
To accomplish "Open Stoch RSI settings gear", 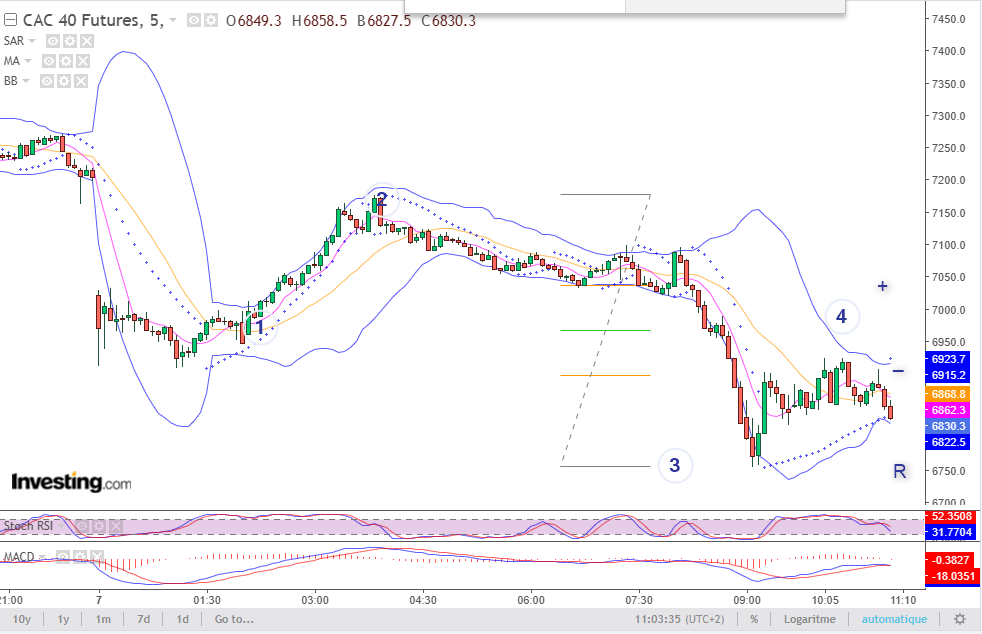I will click(x=99, y=526).
